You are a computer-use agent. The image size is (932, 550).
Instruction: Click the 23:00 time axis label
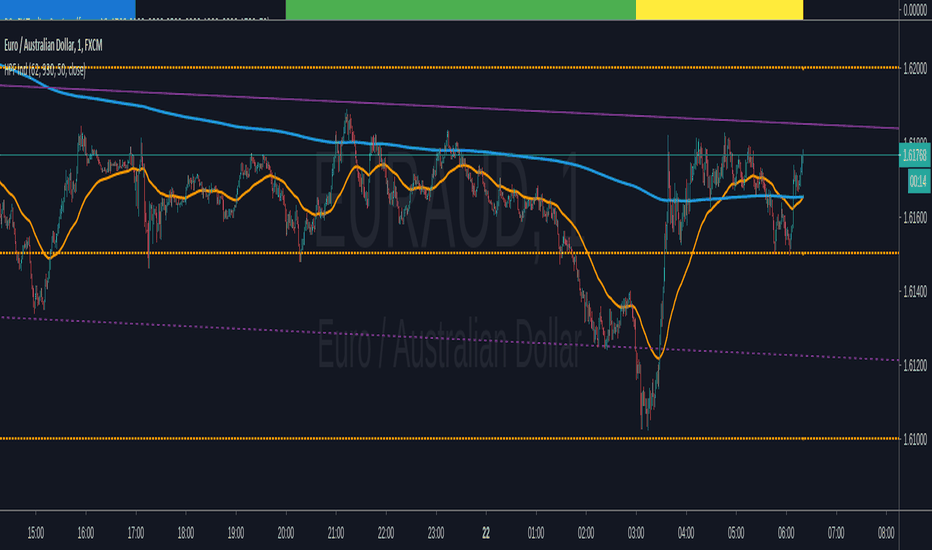pos(436,533)
